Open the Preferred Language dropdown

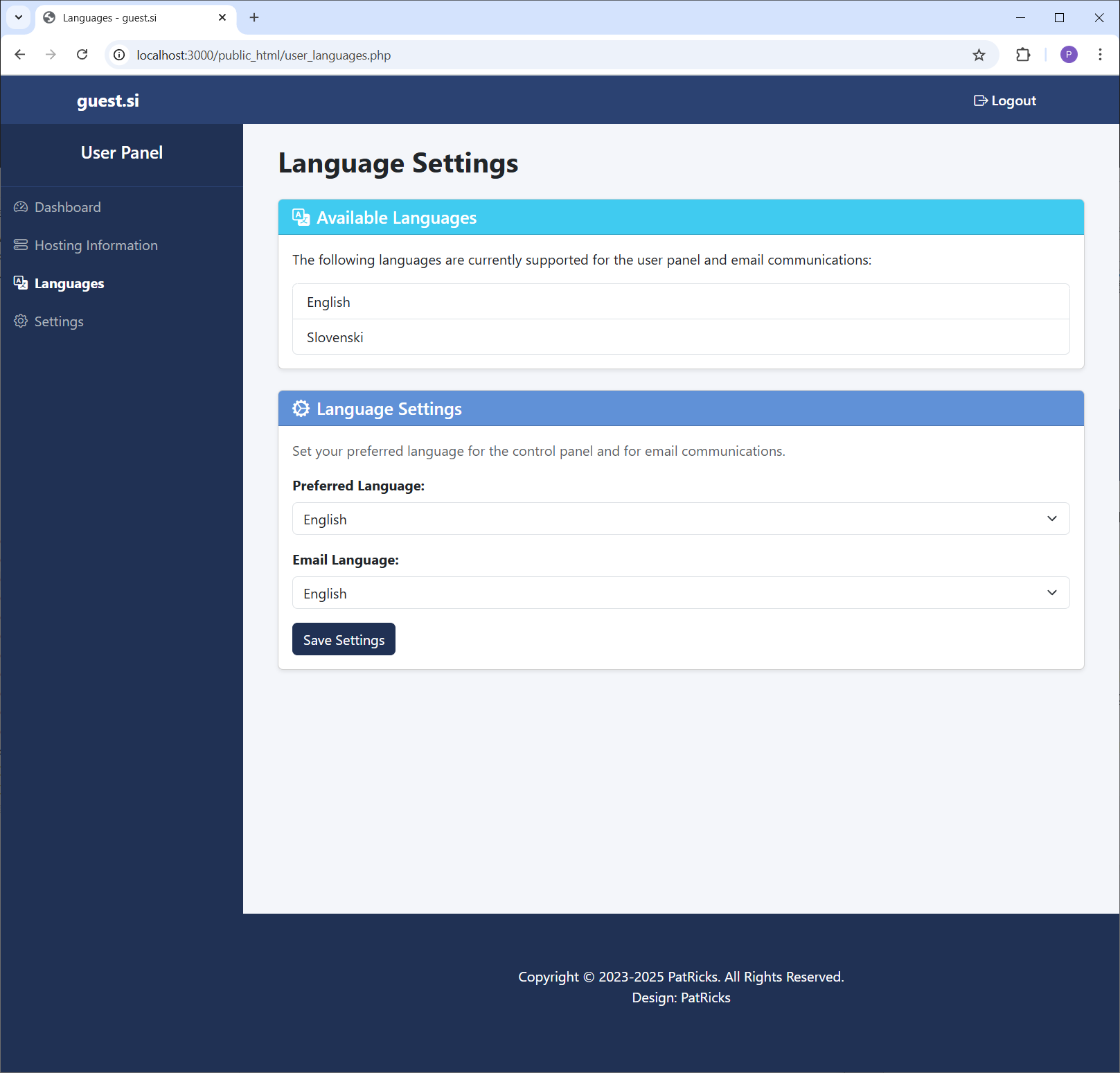coord(680,518)
